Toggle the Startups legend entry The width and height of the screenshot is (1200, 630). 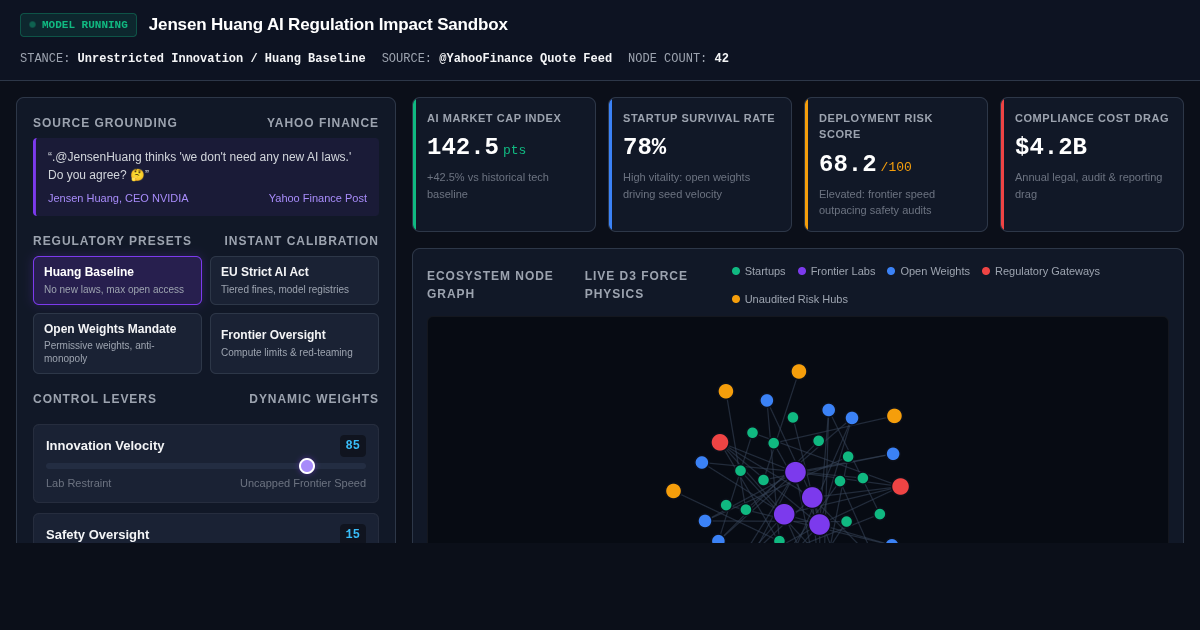[759, 271]
